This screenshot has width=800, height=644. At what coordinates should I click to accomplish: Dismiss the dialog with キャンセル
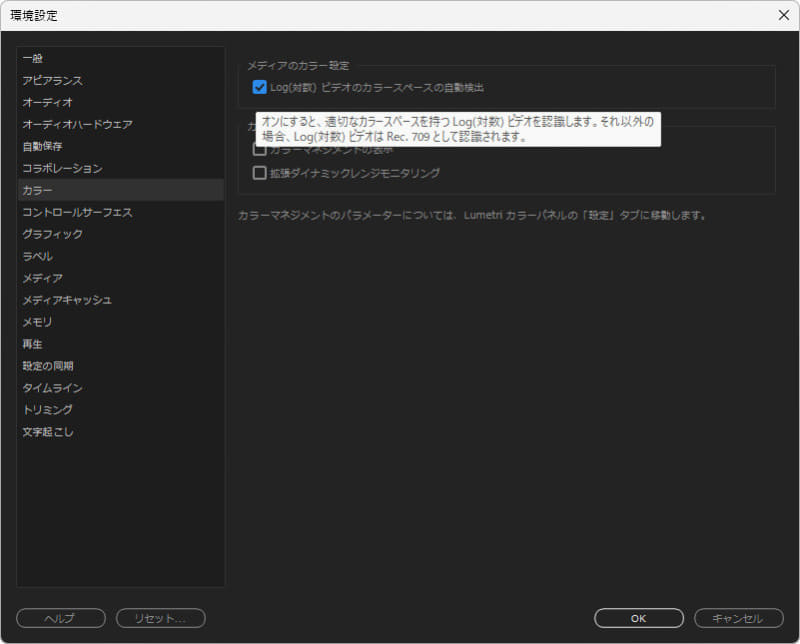[x=739, y=617]
